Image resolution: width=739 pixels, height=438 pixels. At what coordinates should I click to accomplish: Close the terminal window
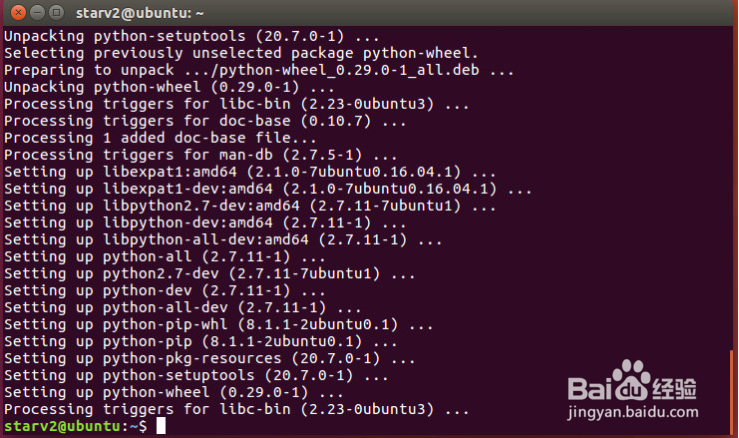18,12
